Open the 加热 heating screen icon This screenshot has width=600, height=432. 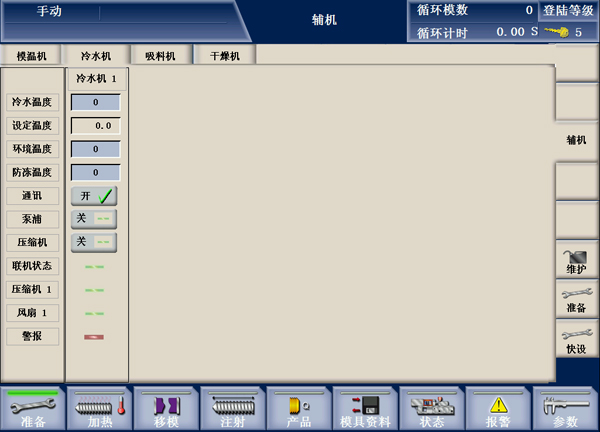click(x=99, y=408)
